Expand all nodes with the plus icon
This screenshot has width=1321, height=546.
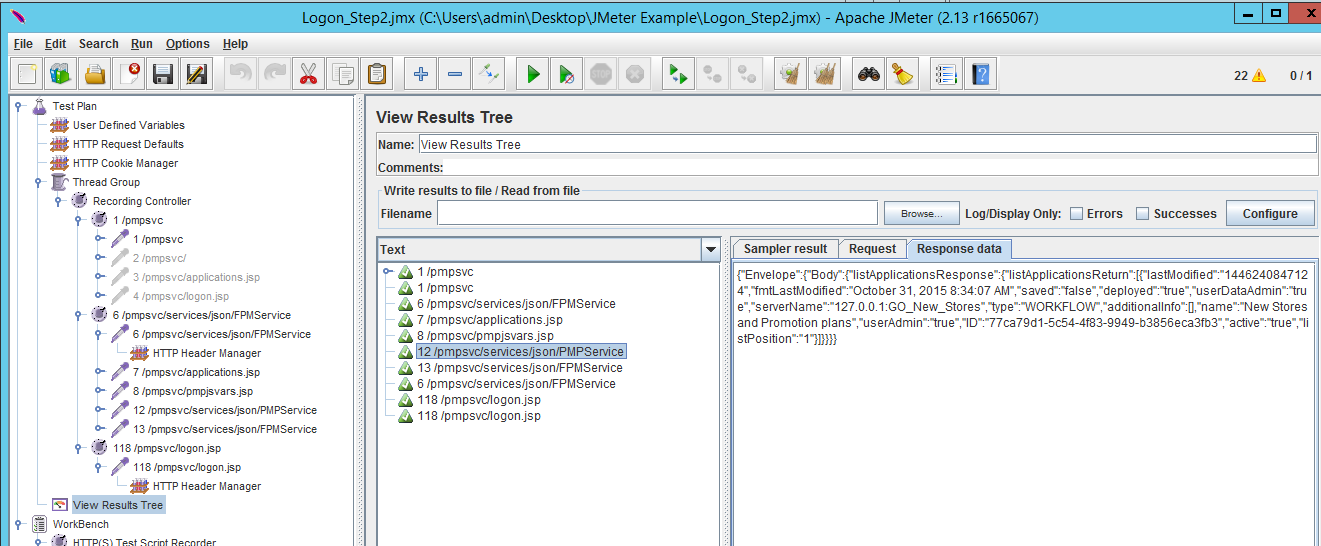(x=421, y=73)
